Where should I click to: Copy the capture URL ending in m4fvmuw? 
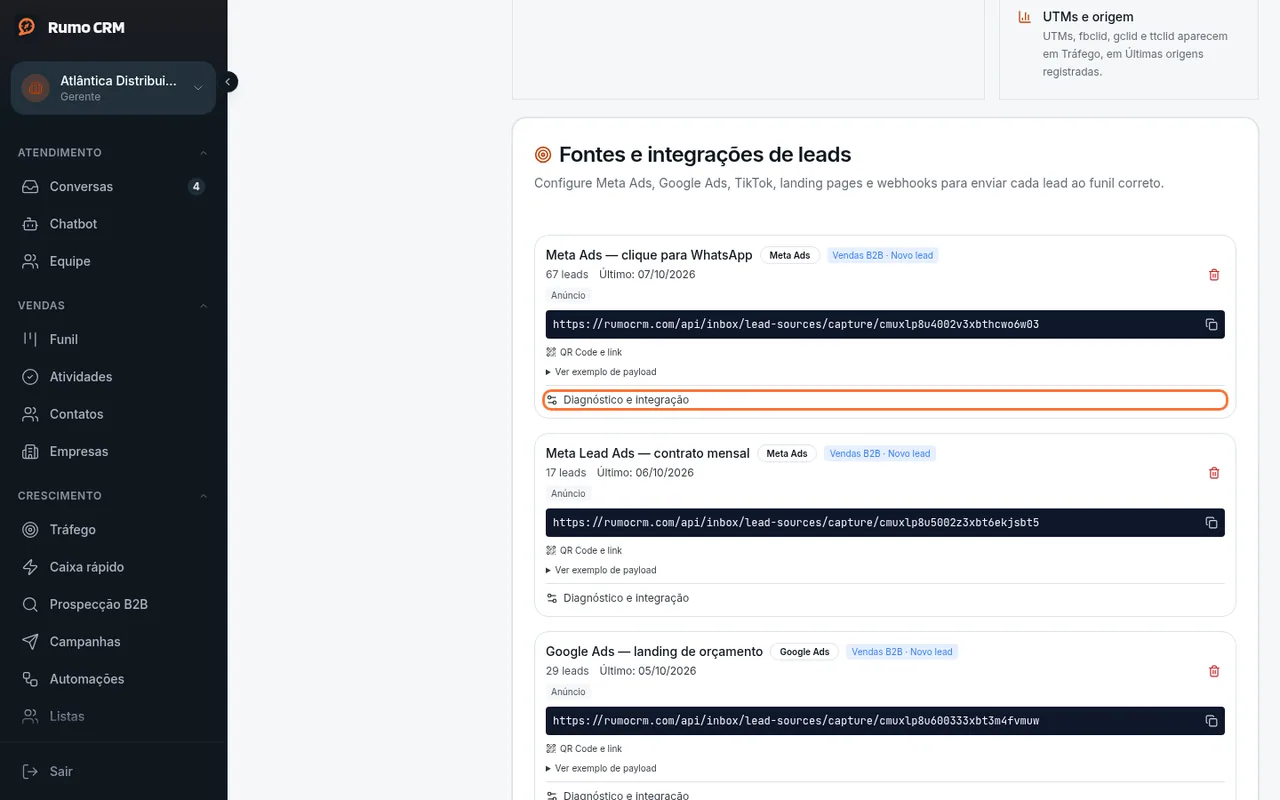1211,720
